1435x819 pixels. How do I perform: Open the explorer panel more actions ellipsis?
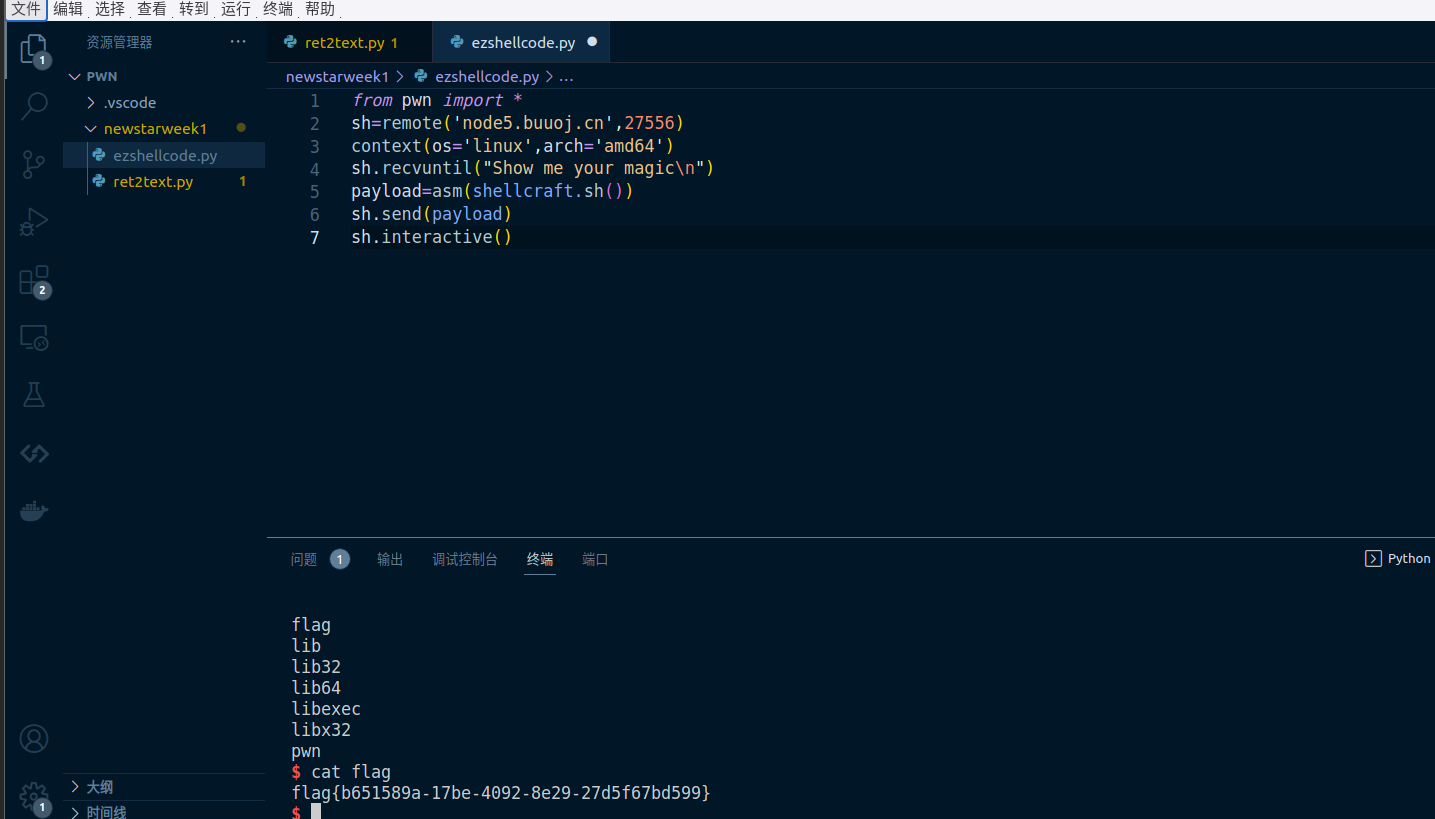tap(238, 42)
